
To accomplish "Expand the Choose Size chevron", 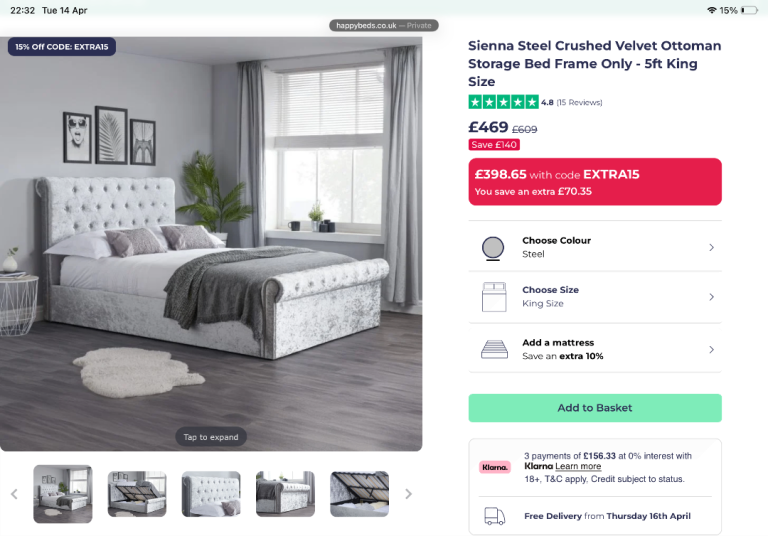I will click(712, 297).
